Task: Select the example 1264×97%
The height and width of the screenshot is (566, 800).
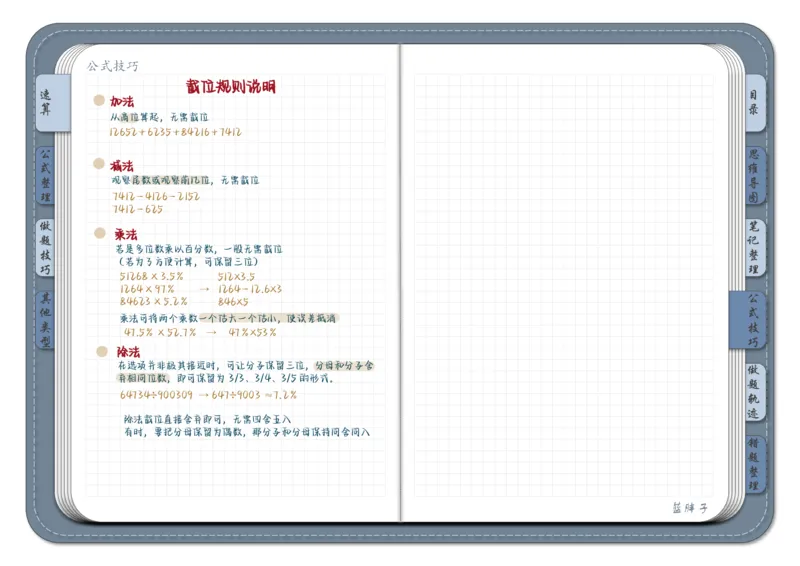Action: click(x=147, y=289)
